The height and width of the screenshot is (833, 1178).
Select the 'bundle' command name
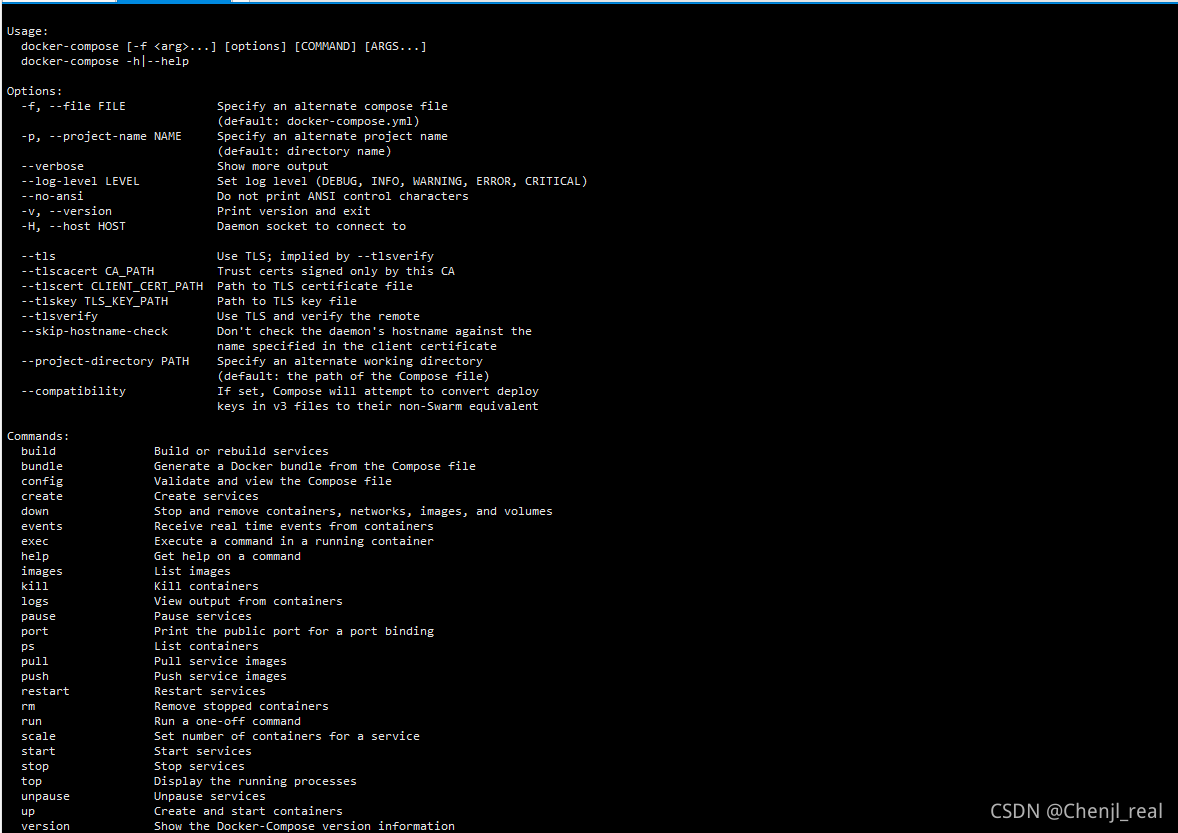tap(42, 467)
